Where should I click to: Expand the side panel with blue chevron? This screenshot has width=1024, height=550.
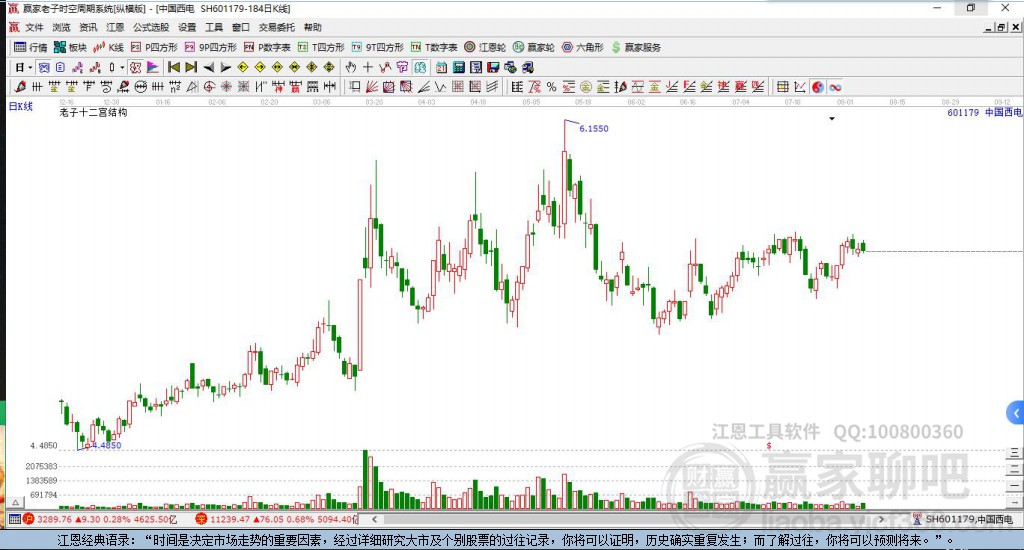tap(1016, 413)
